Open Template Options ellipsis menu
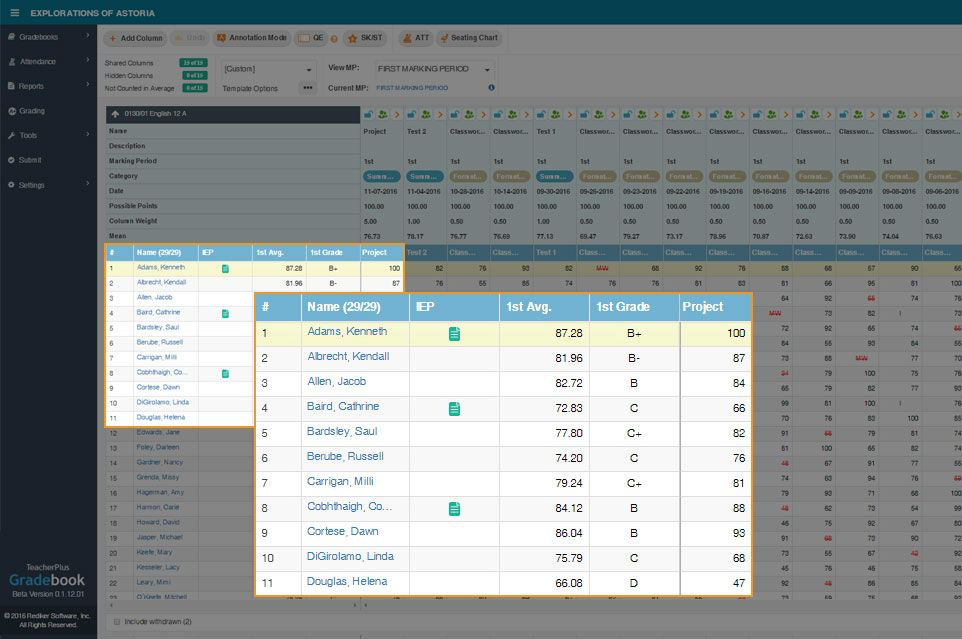 (308, 88)
